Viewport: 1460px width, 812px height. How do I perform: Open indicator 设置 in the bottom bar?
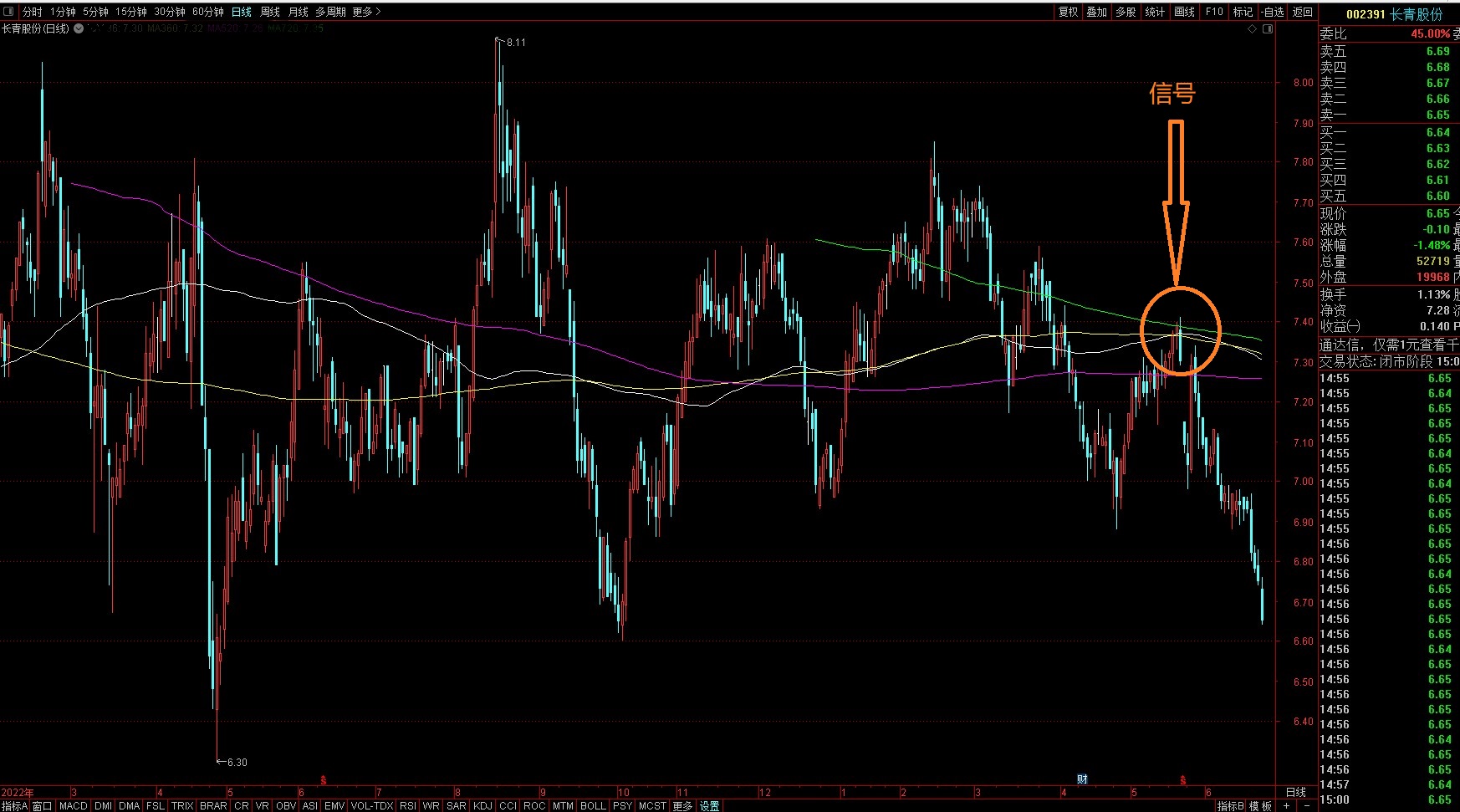(709, 805)
